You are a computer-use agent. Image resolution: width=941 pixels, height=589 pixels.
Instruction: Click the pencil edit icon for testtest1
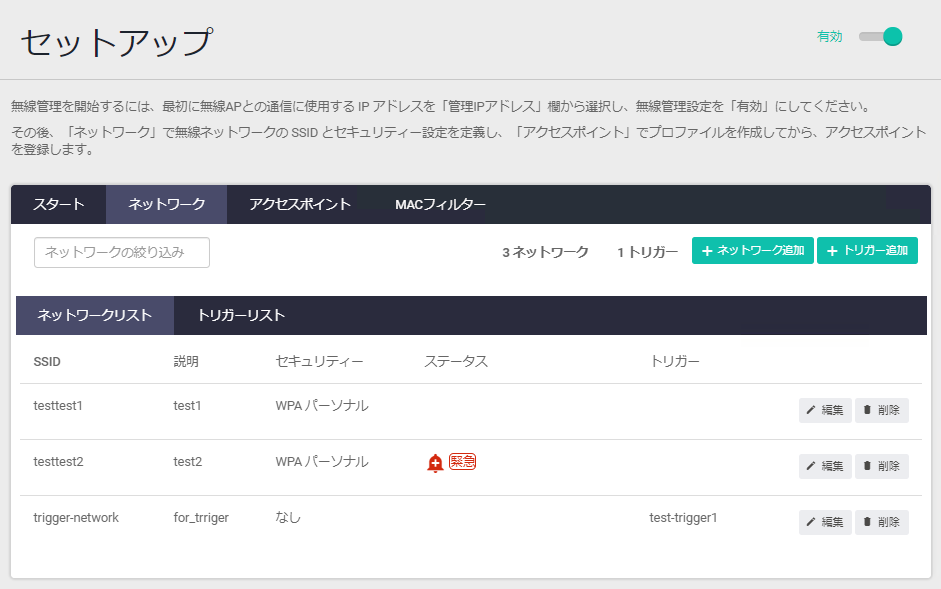[x=811, y=410]
